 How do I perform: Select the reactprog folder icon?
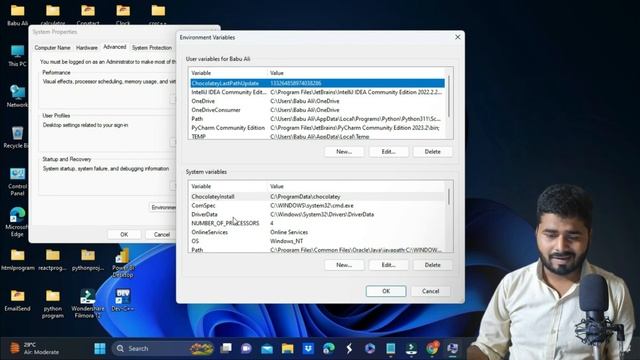coord(53,260)
